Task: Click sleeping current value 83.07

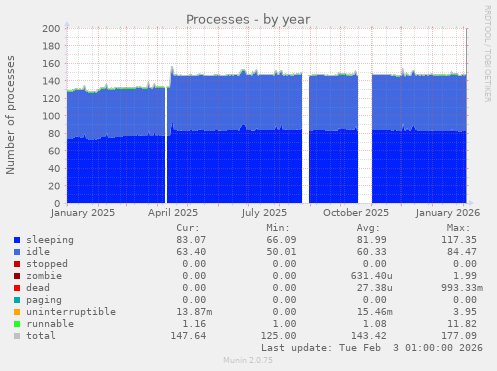Action: click(191, 240)
